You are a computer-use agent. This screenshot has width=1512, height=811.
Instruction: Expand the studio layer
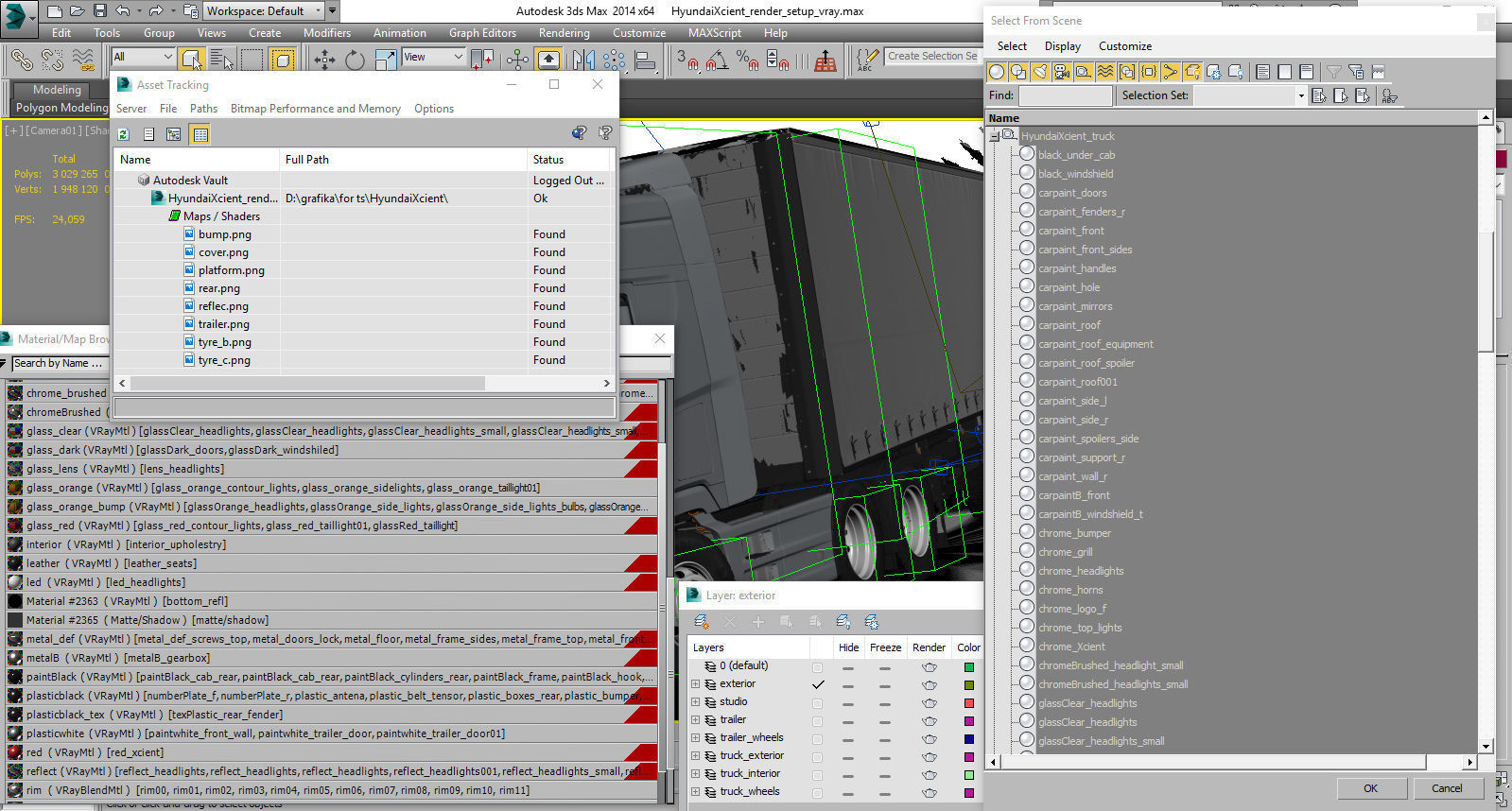tap(696, 702)
